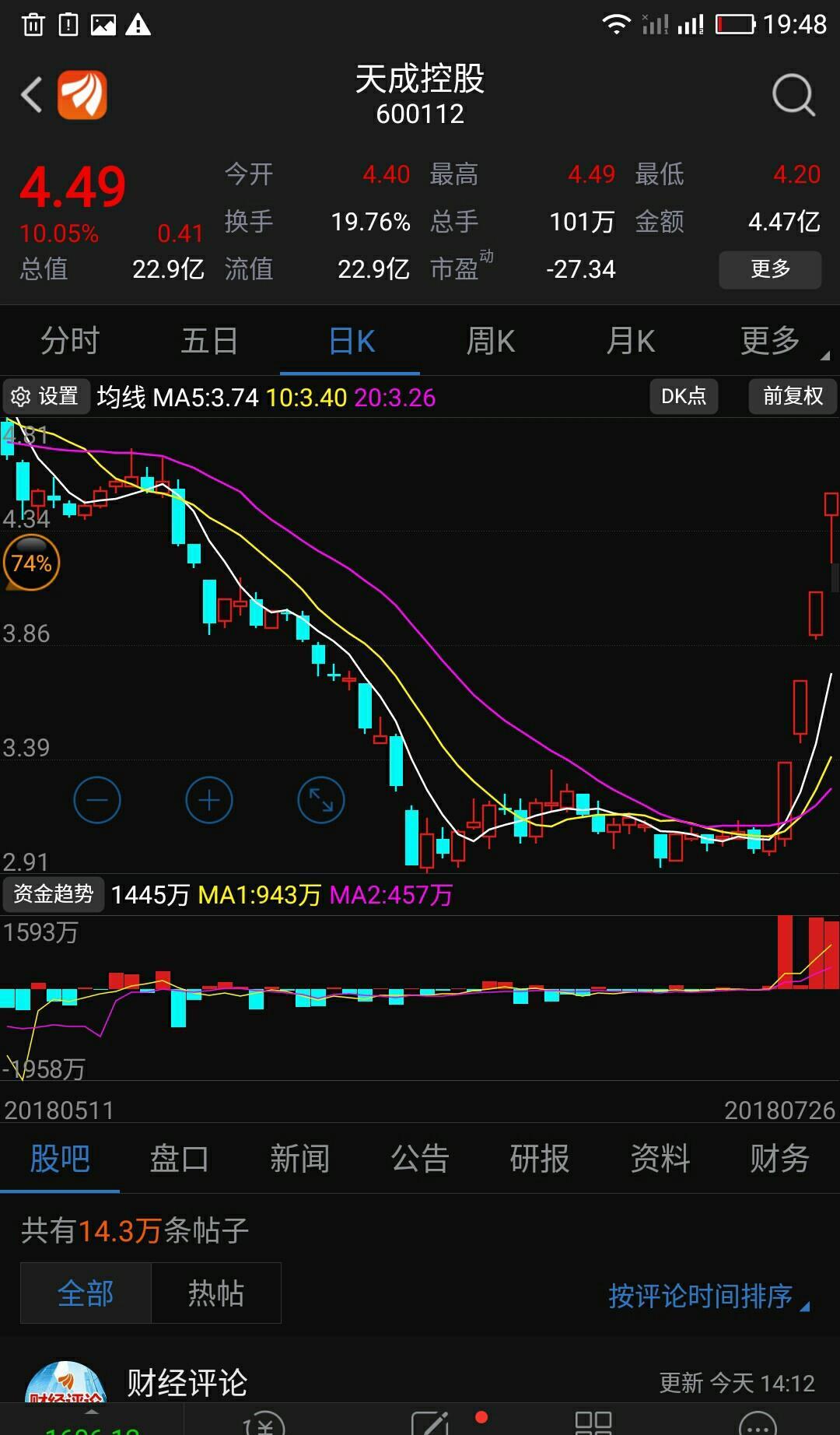Tap the search magnifier icon
This screenshot has height=1435, width=840.
click(793, 95)
